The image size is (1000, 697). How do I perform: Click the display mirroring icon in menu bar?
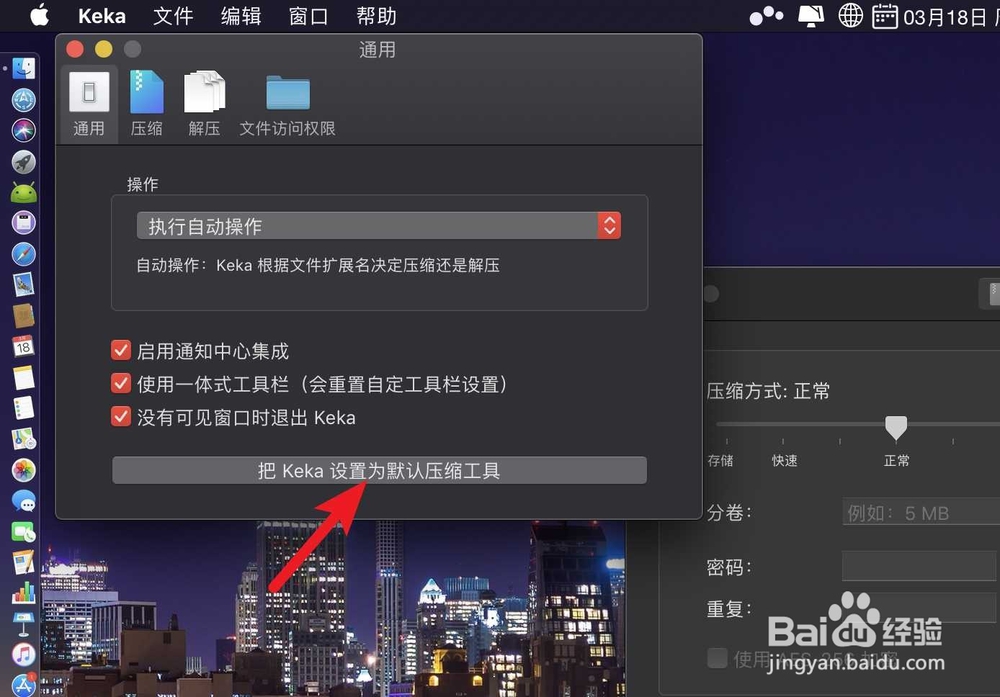pyautogui.click(x=811, y=15)
